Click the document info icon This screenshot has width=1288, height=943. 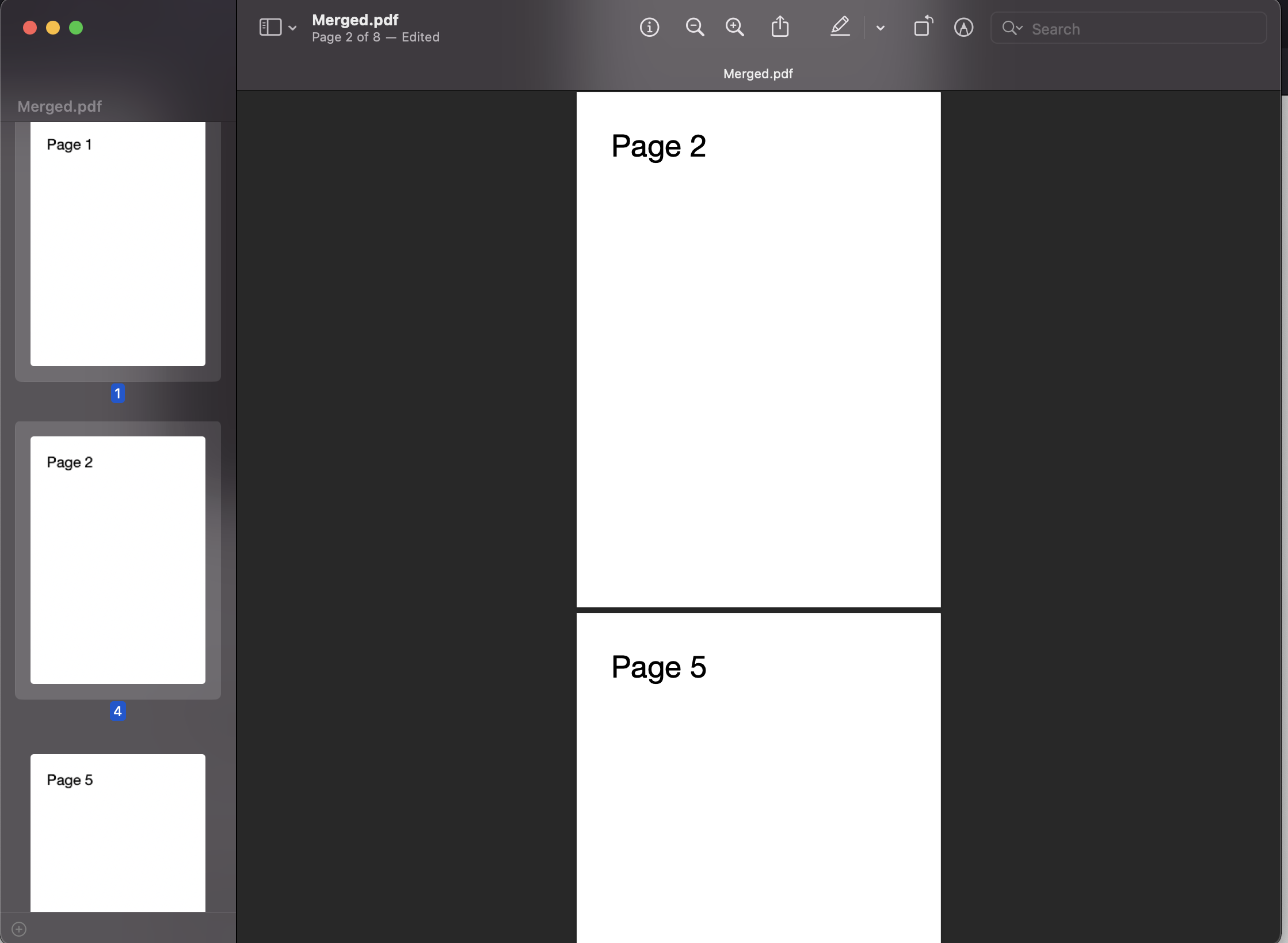click(651, 28)
